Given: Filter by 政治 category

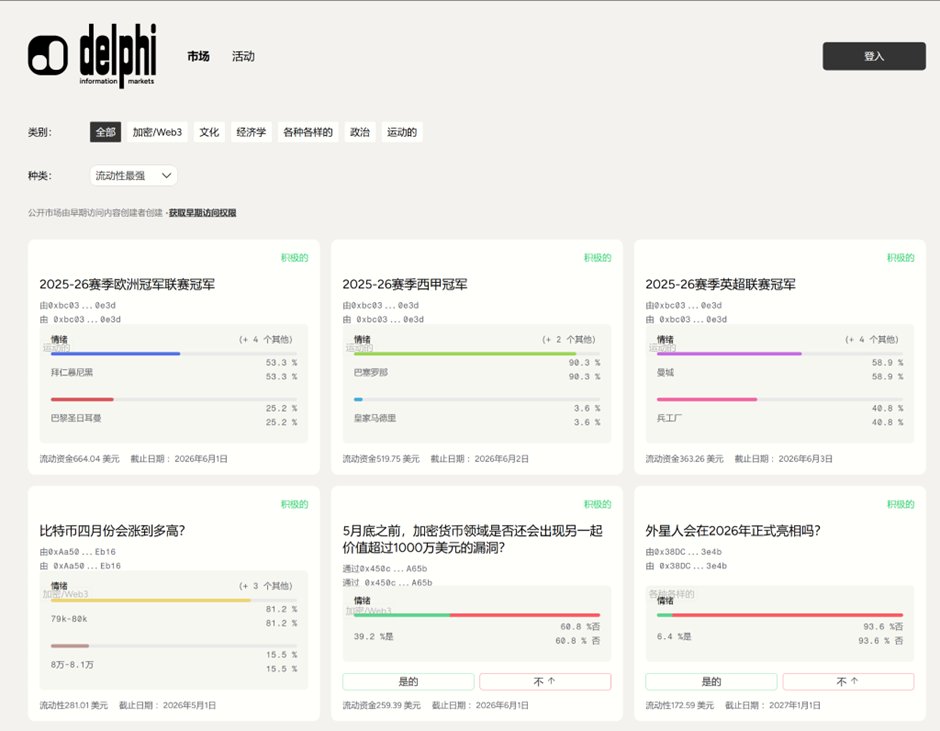Looking at the screenshot, I should click(360, 132).
